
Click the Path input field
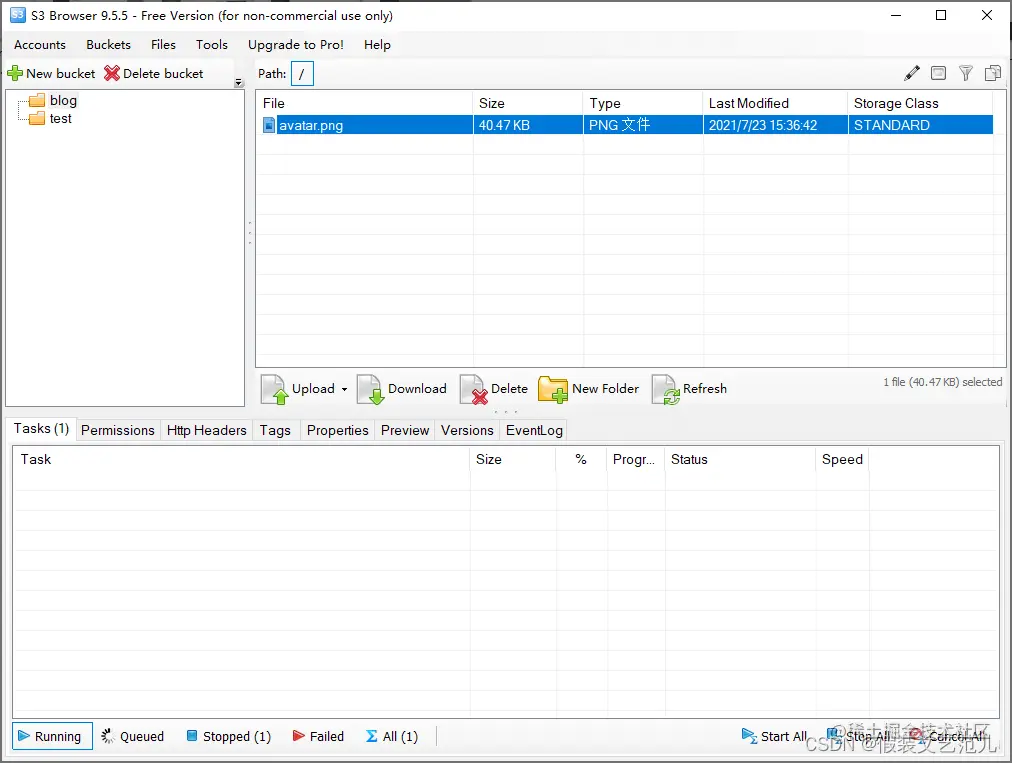302,74
